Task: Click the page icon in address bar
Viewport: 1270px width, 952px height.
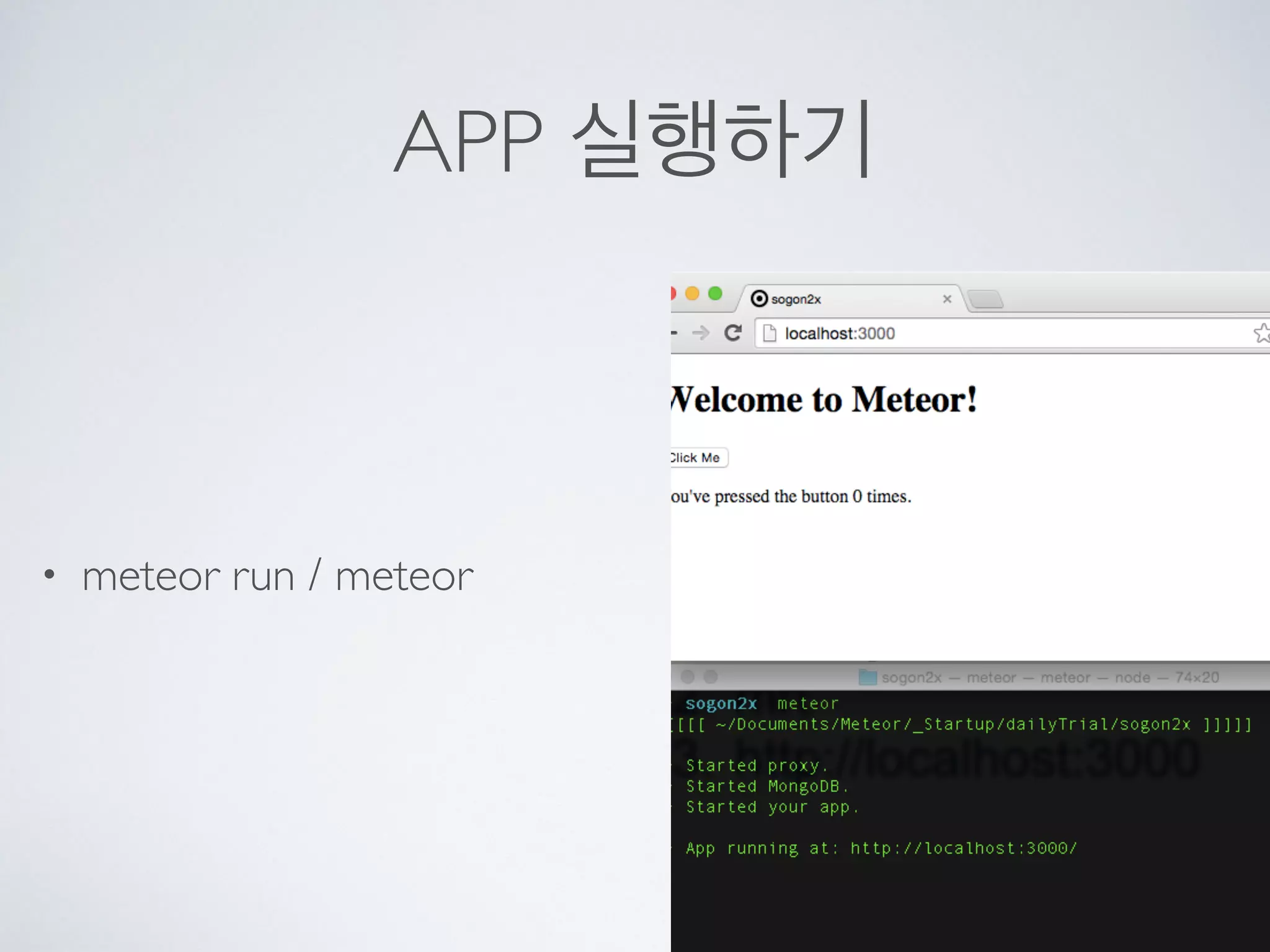Action: point(770,333)
